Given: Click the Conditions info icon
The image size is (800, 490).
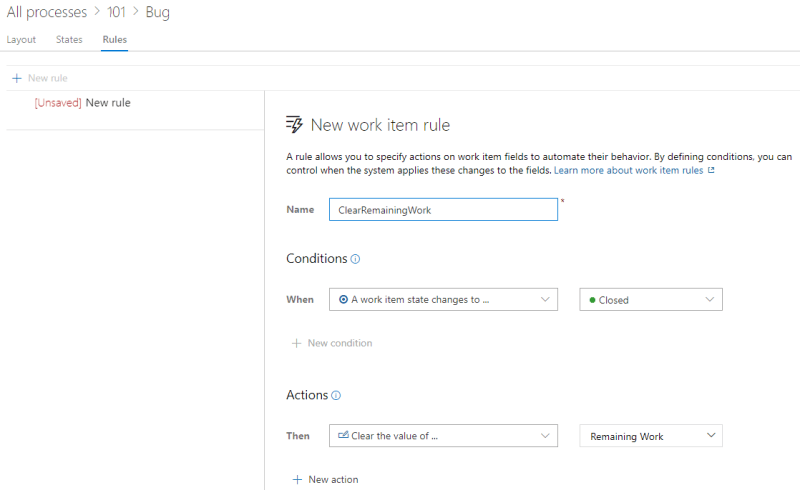Looking at the screenshot, I should coord(355,259).
